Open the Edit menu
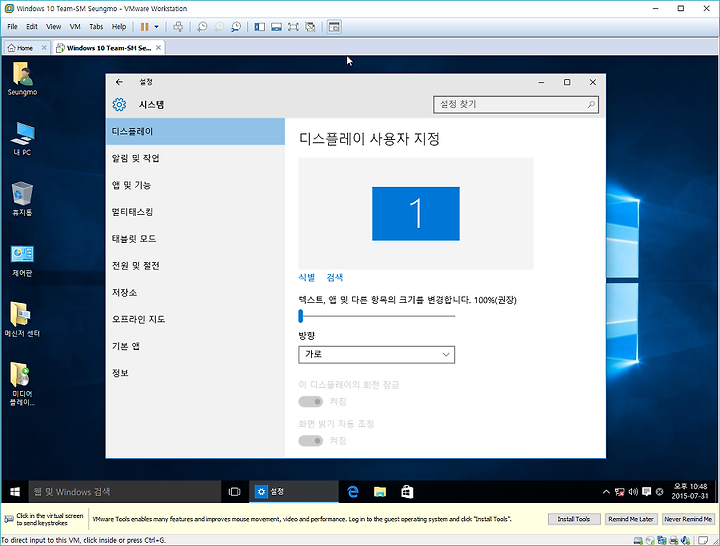720x546 pixels. pyautogui.click(x=32, y=27)
